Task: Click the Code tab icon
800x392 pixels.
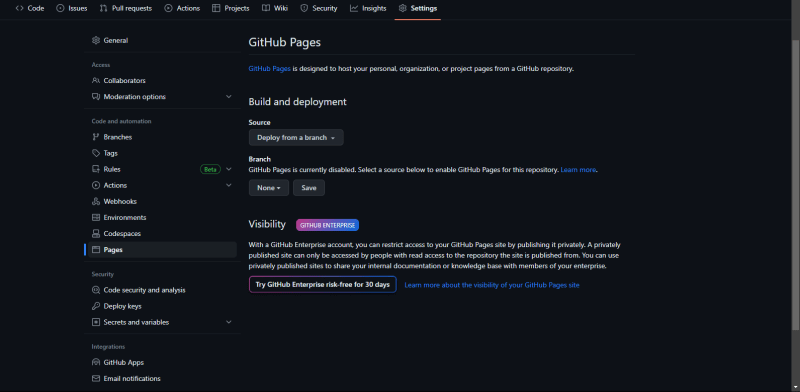Action: click(19, 8)
